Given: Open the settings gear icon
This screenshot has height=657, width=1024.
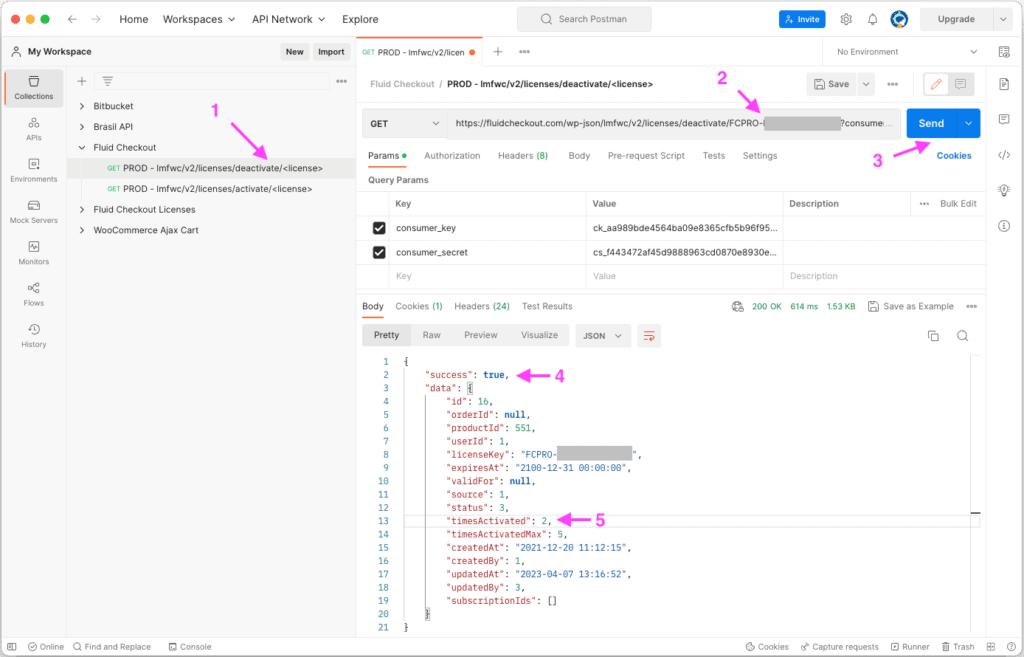Looking at the screenshot, I should point(846,20).
